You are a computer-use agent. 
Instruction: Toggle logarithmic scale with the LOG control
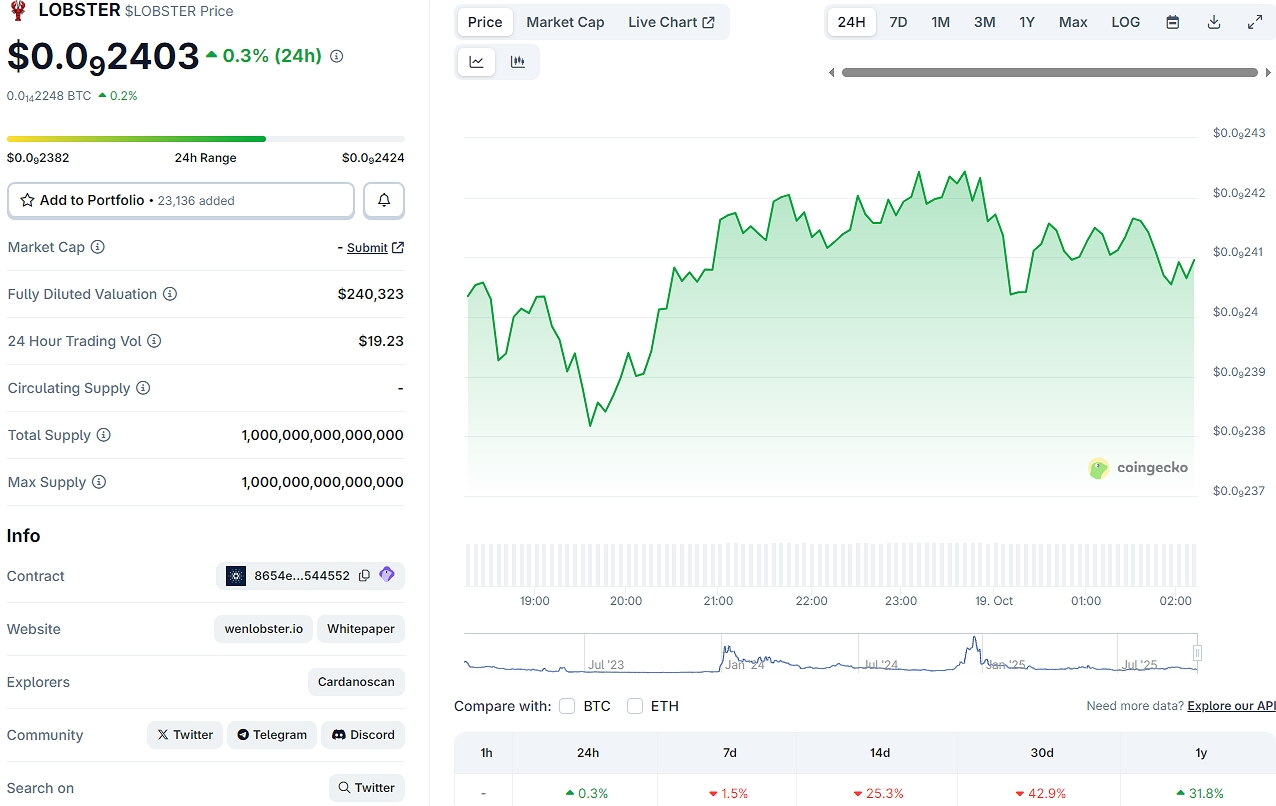[1125, 21]
